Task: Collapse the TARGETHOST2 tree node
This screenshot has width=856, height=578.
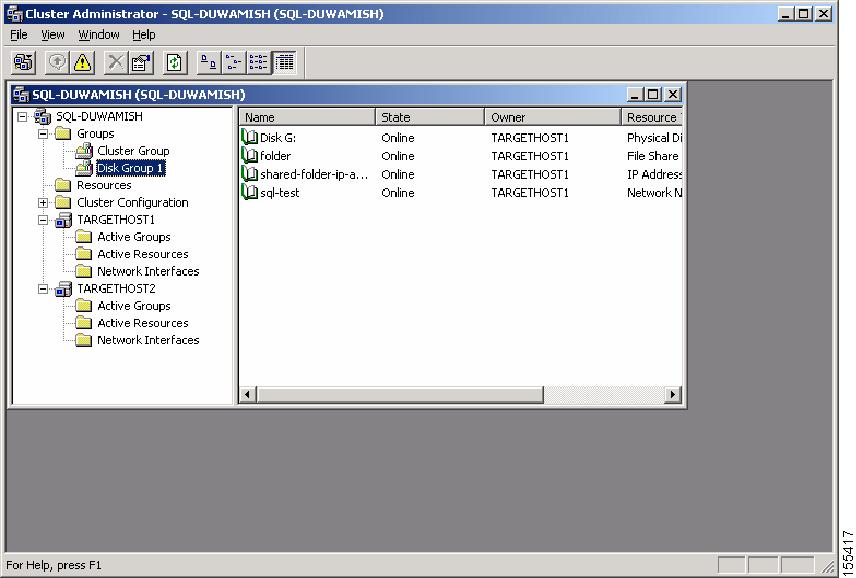Action: 43,289
